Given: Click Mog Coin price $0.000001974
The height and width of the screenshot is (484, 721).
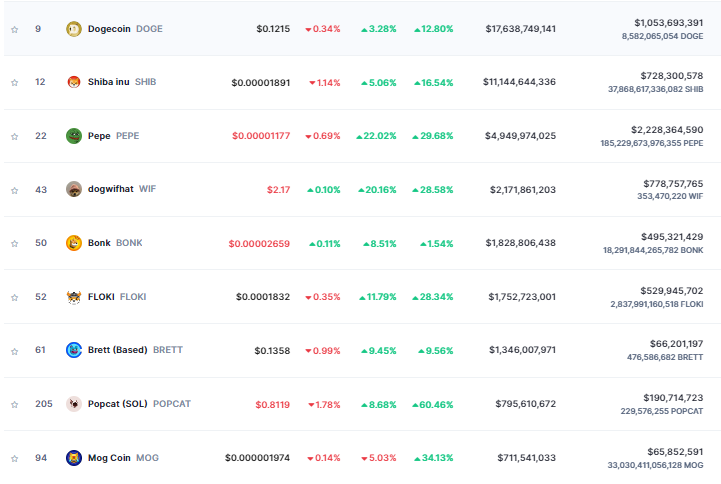Looking at the screenshot, I should [x=258, y=458].
